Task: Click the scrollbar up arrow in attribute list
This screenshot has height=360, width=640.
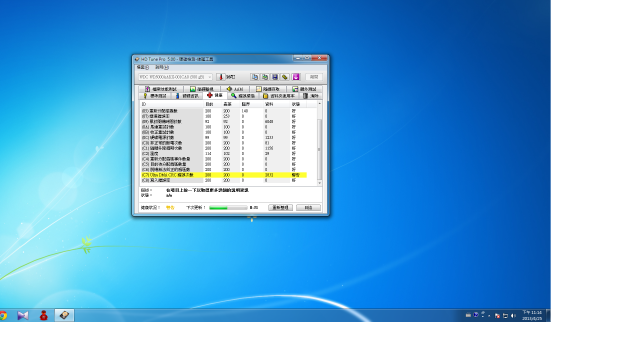Action: click(319, 104)
